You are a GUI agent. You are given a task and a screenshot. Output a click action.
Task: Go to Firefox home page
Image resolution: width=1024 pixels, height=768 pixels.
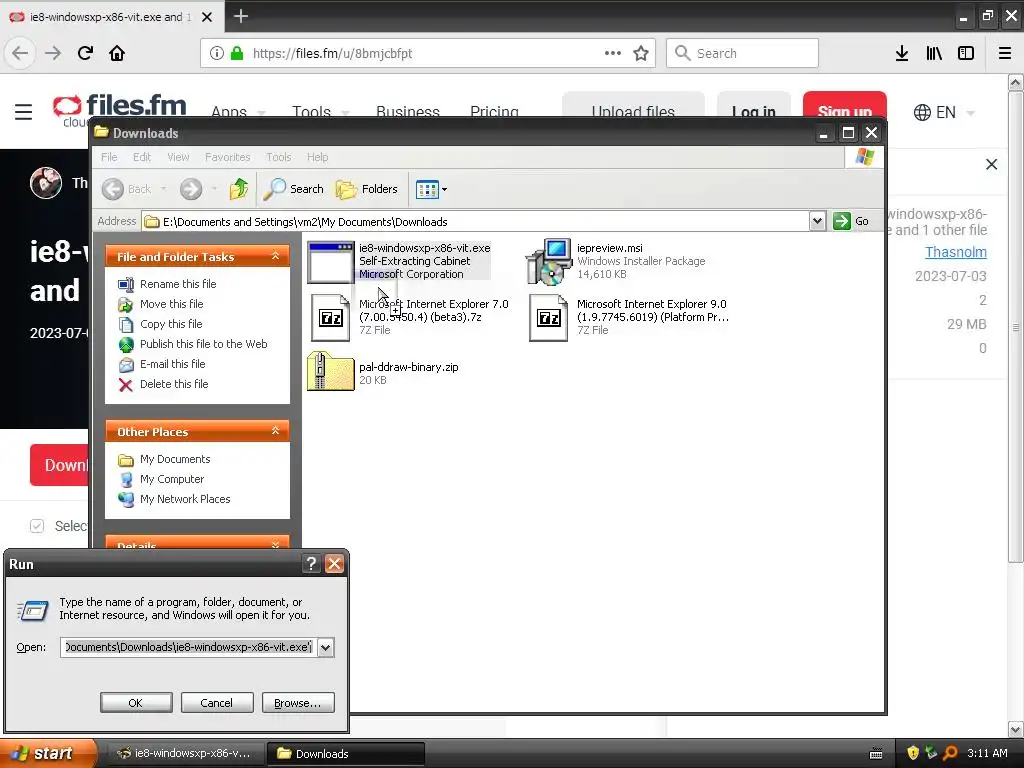(117, 53)
